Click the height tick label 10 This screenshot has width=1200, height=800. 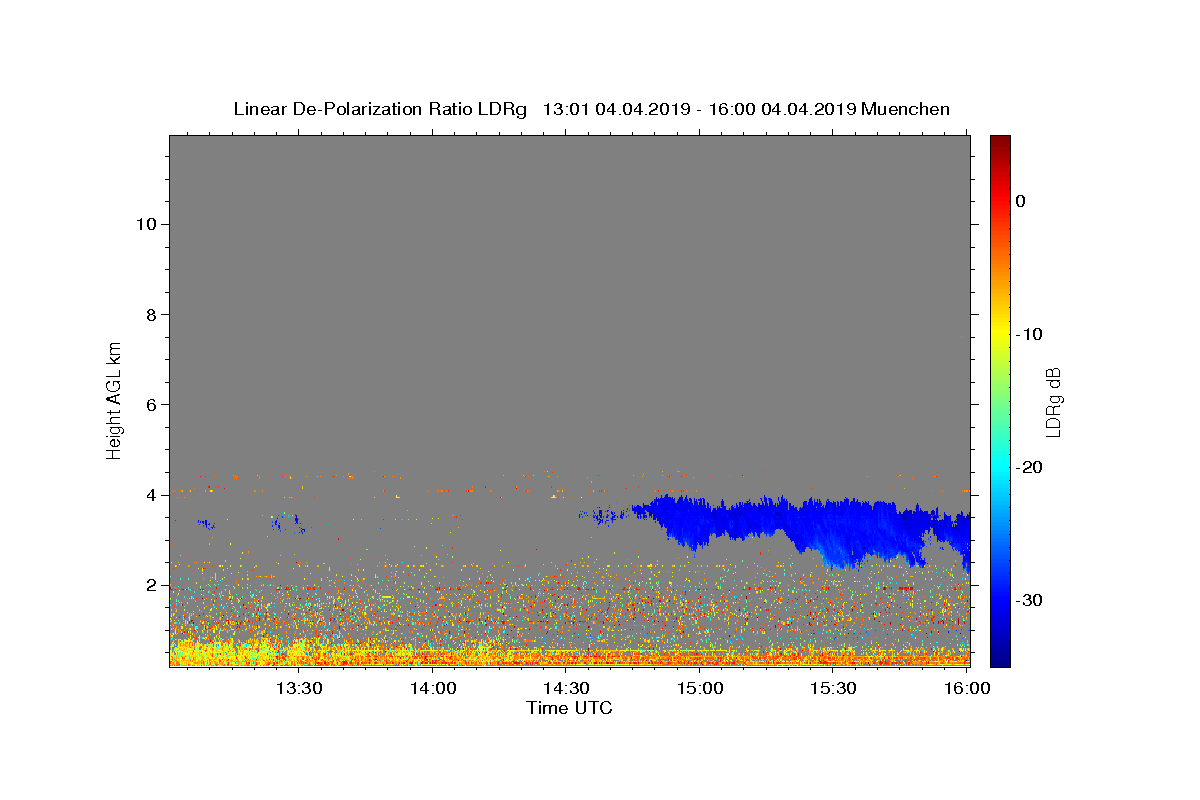click(x=145, y=224)
